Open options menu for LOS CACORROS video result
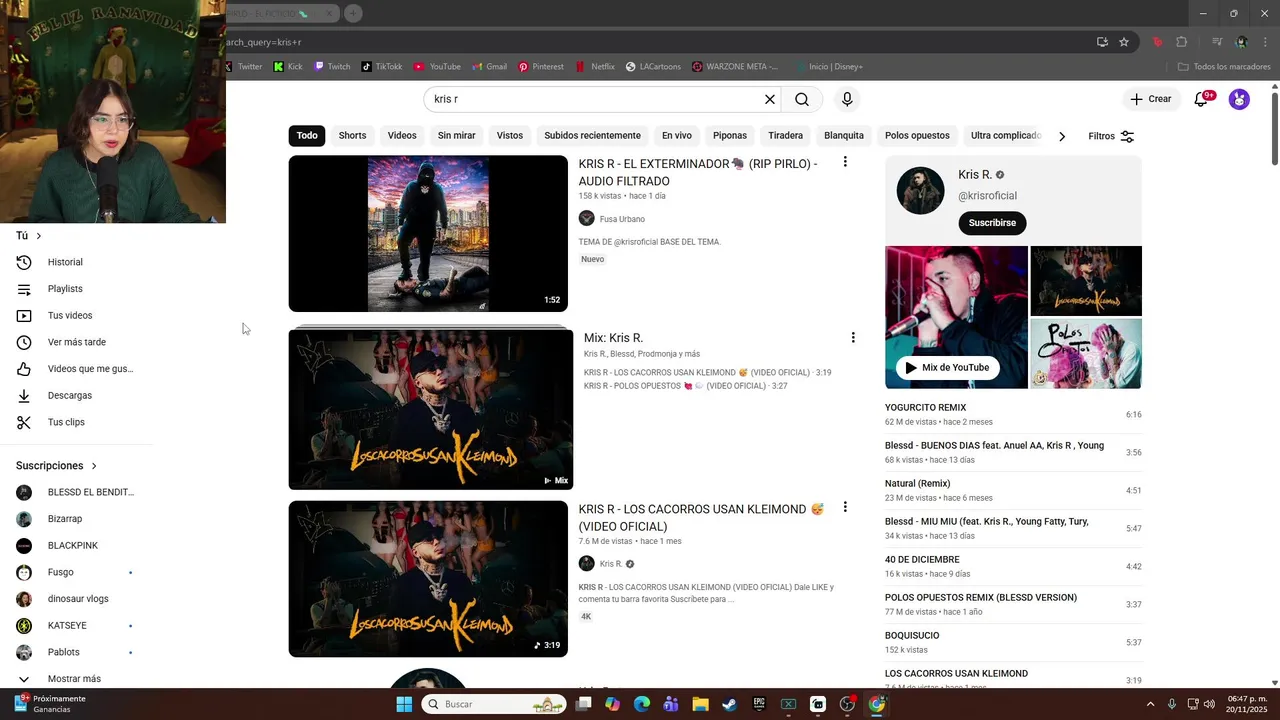 845,508
